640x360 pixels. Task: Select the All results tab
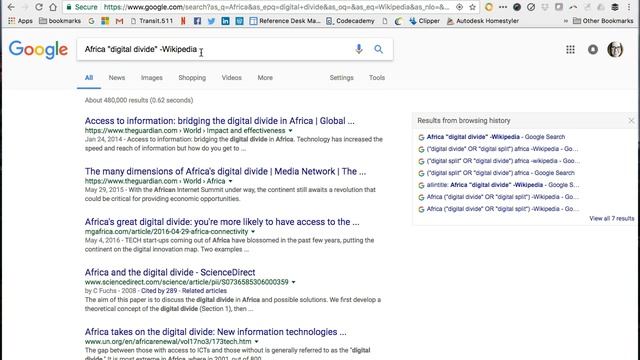click(89, 78)
